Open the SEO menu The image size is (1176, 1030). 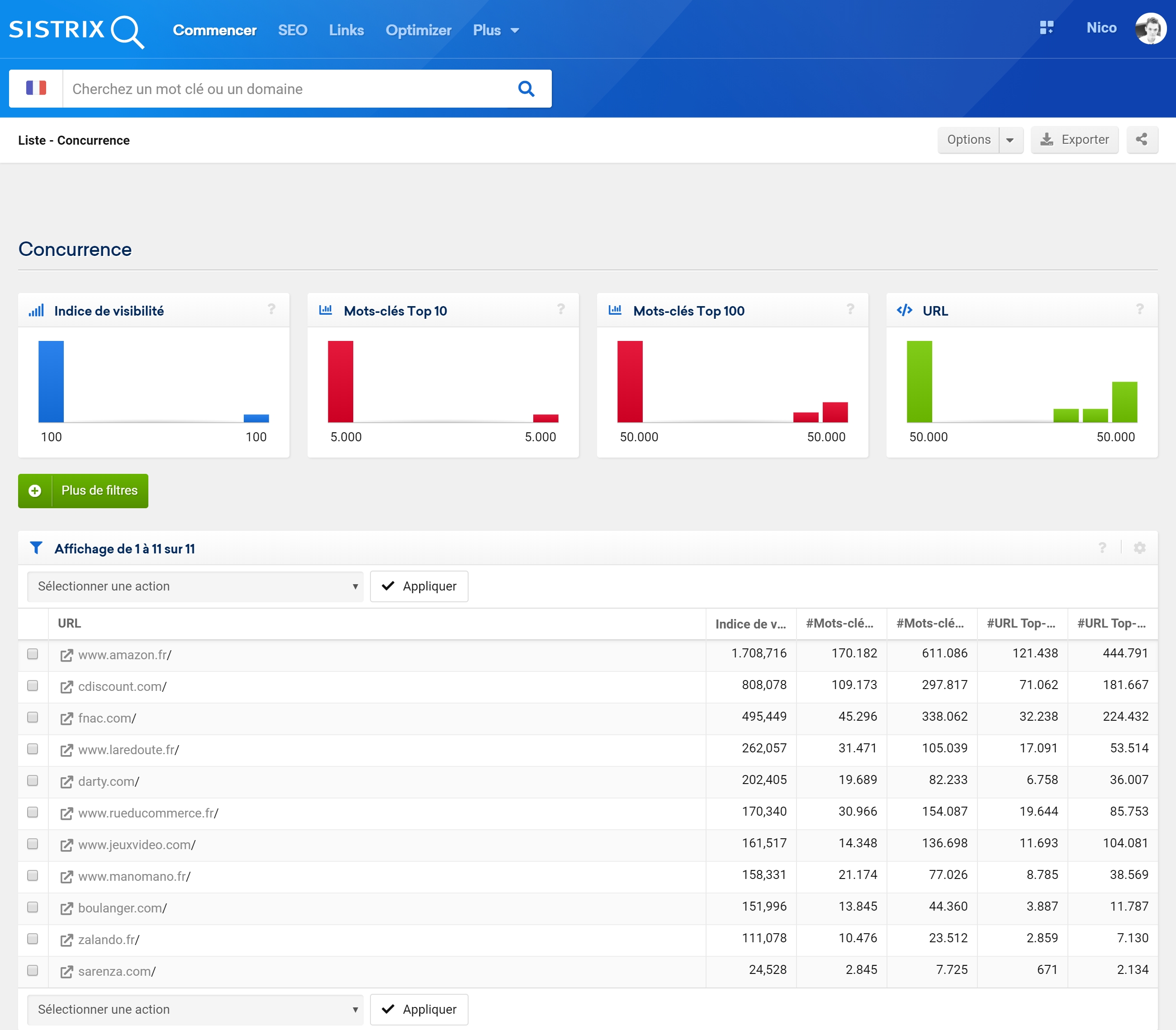pos(293,30)
